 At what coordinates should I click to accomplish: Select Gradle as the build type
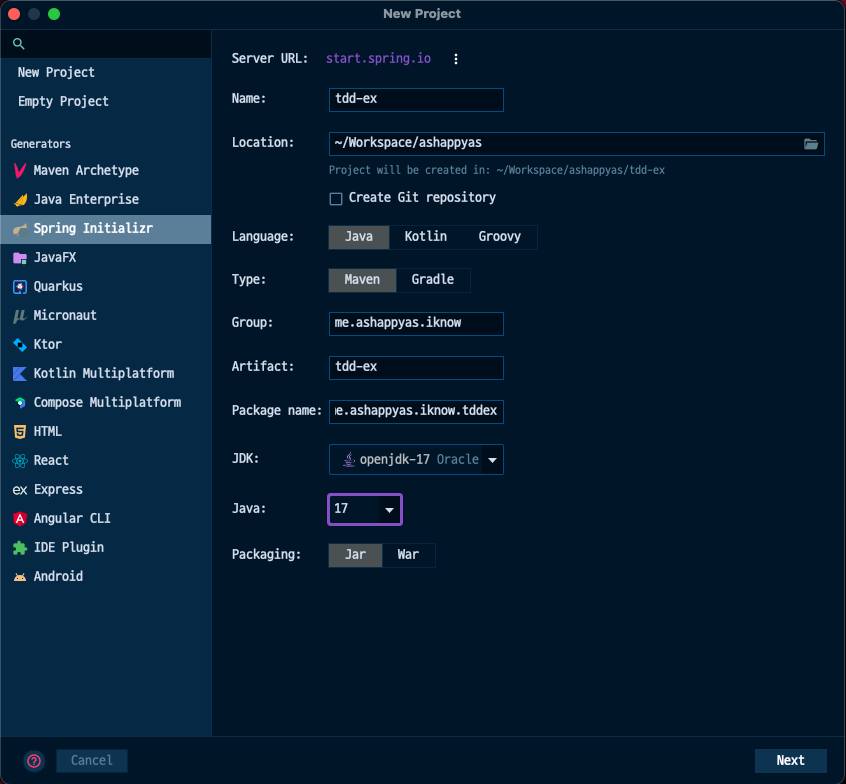434,280
